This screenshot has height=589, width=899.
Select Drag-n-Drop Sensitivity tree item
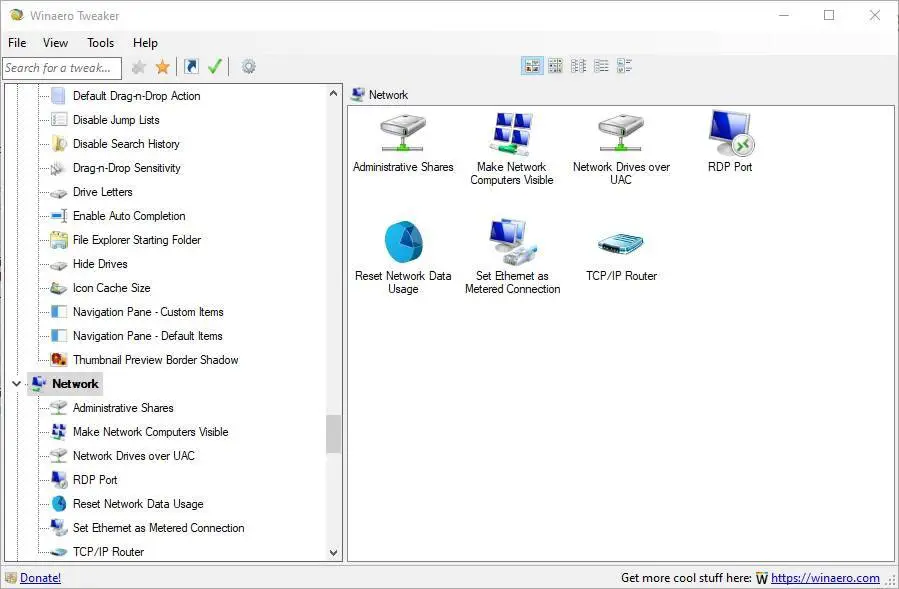(x=126, y=168)
